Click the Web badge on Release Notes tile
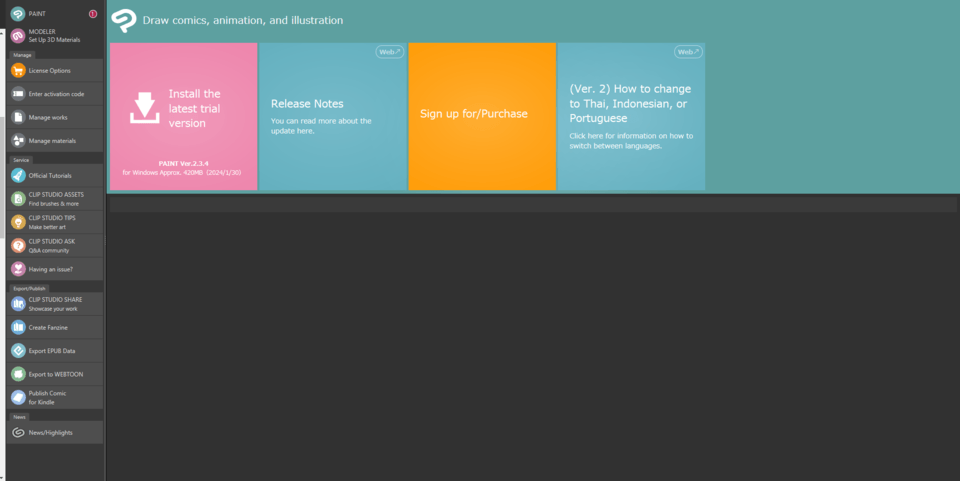960x481 pixels. click(389, 52)
